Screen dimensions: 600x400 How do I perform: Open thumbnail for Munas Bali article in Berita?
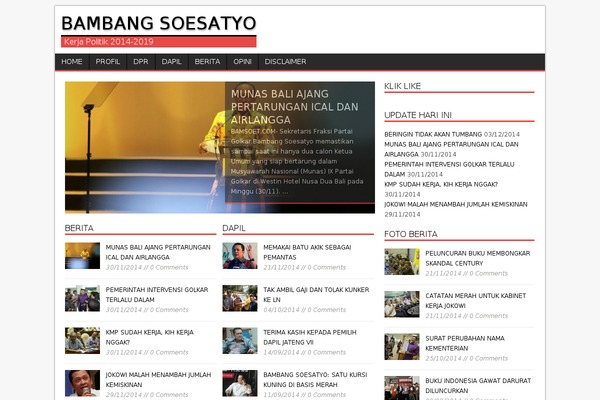point(82,256)
